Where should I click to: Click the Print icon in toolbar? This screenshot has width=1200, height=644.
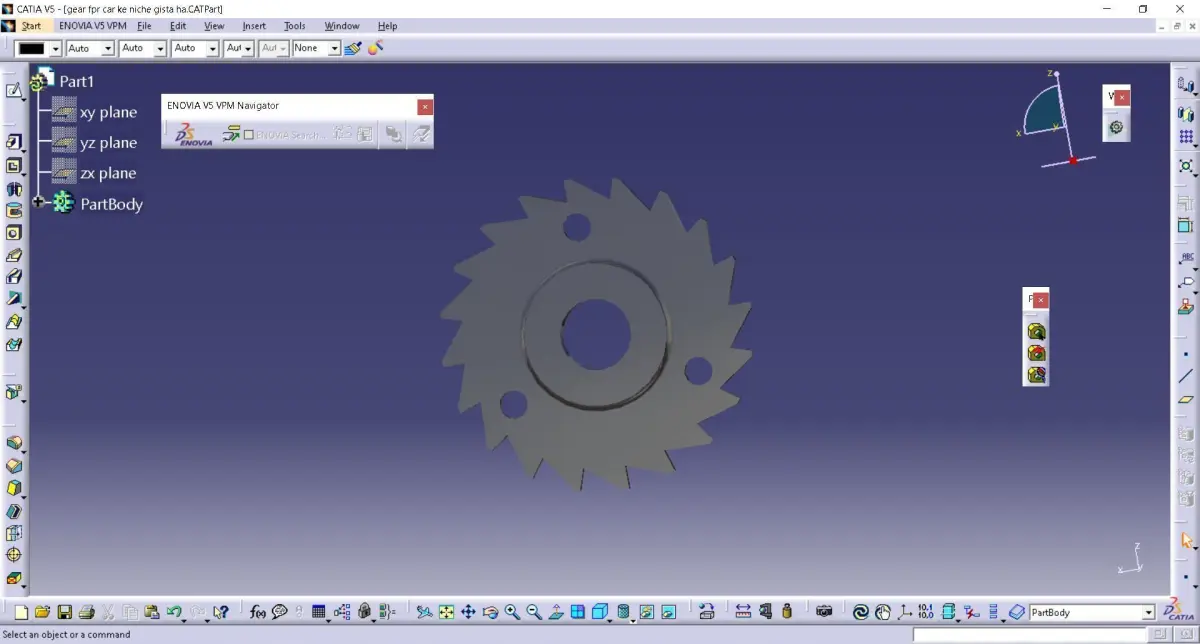pos(87,612)
